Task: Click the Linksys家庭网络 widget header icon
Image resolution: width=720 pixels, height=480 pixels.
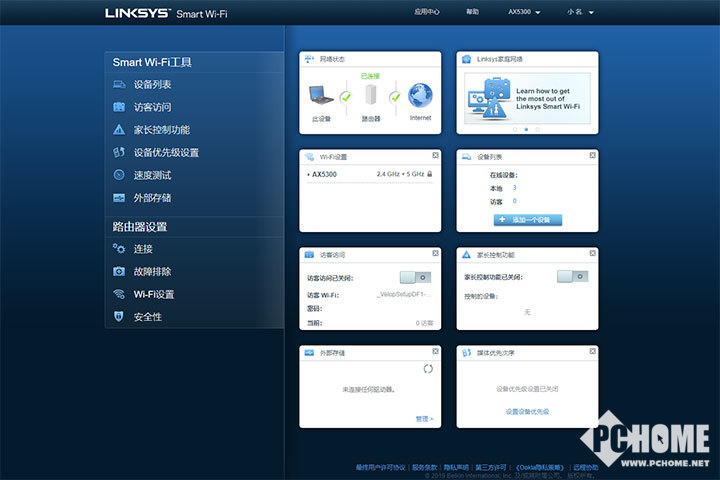Action: click(467, 59)
